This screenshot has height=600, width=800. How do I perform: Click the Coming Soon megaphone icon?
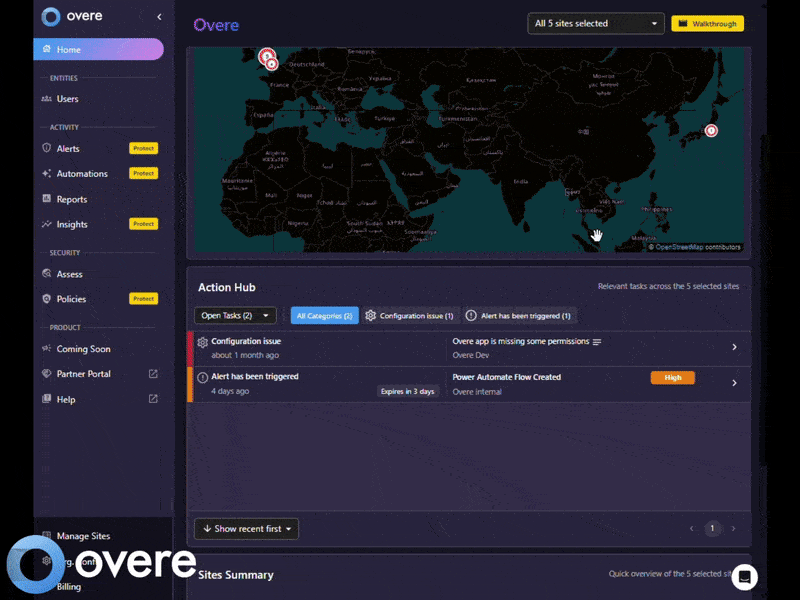click(x=46, y=348)
